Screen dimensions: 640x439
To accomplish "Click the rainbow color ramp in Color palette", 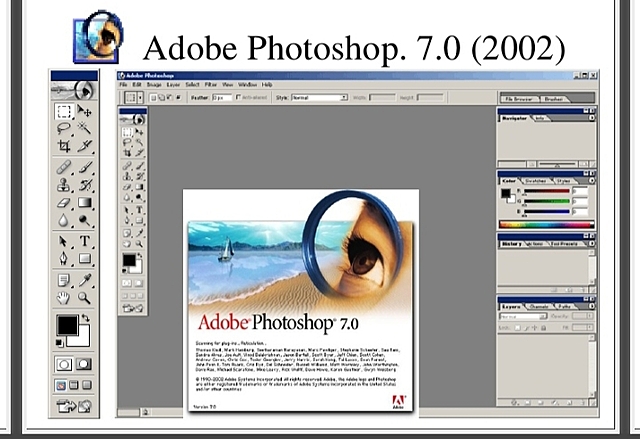I will (547, 225).
